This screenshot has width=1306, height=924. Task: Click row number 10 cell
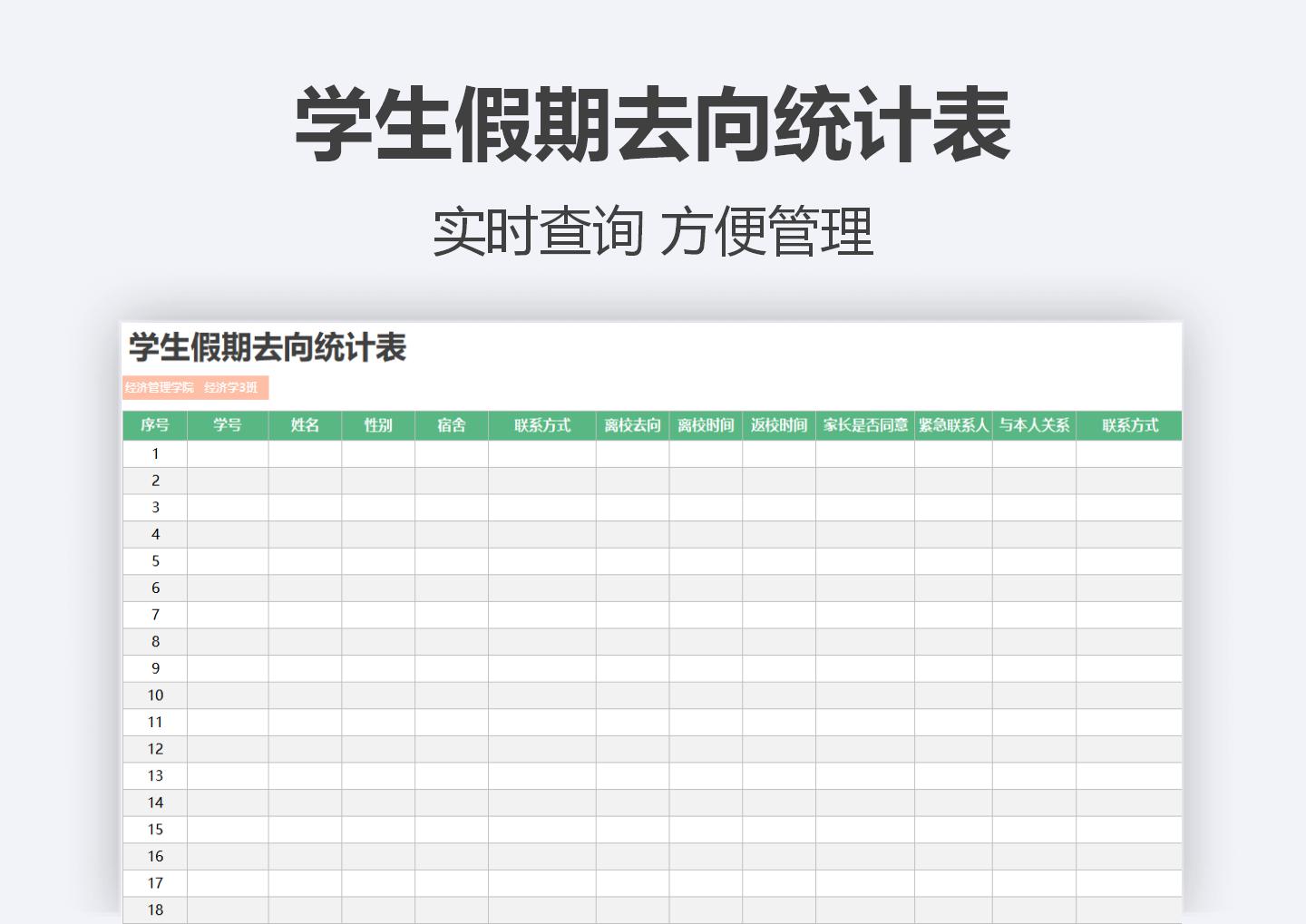click(154, 695)
